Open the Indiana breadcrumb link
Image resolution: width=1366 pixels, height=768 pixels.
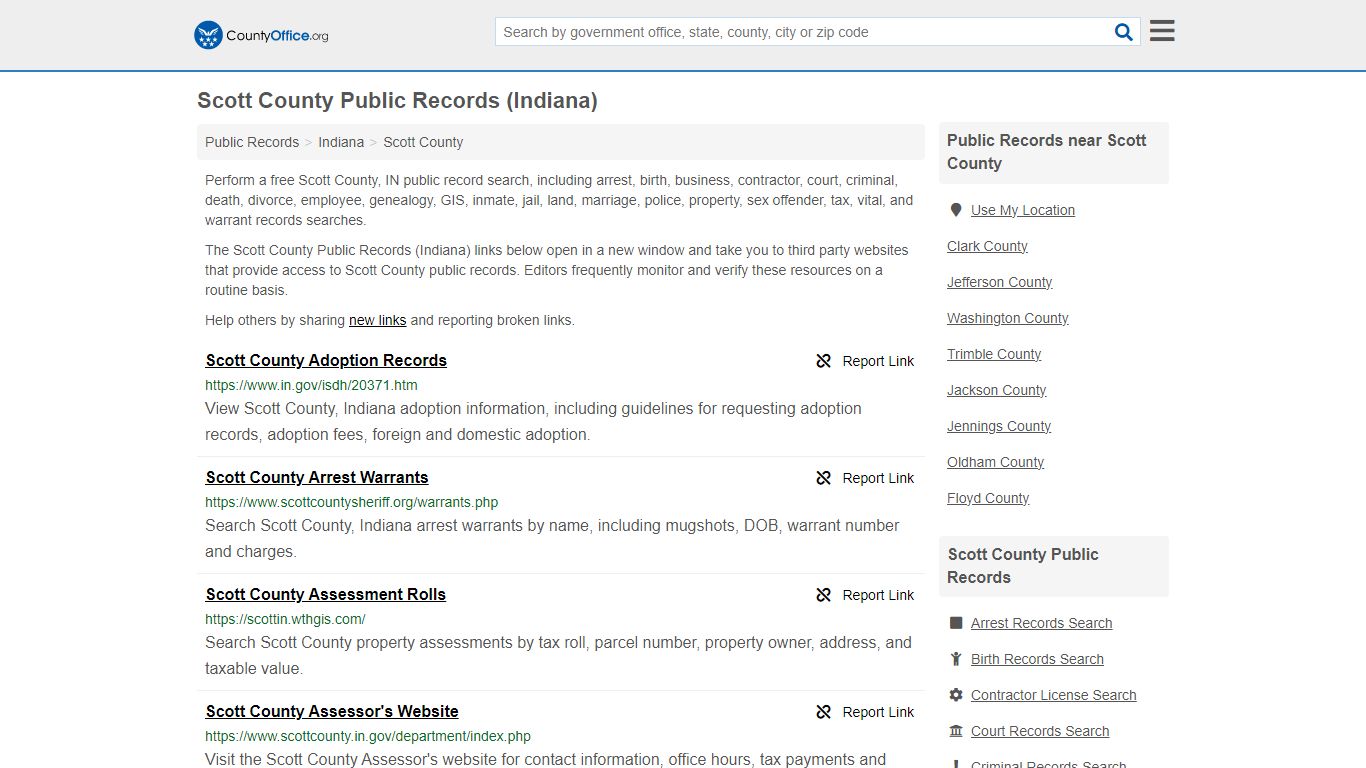click(x=341, y=142)
